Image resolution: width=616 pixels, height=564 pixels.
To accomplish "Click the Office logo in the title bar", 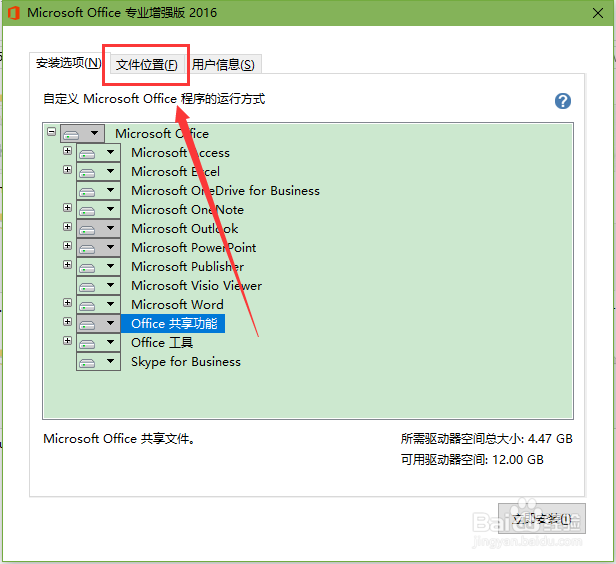I will click(14, 13).
